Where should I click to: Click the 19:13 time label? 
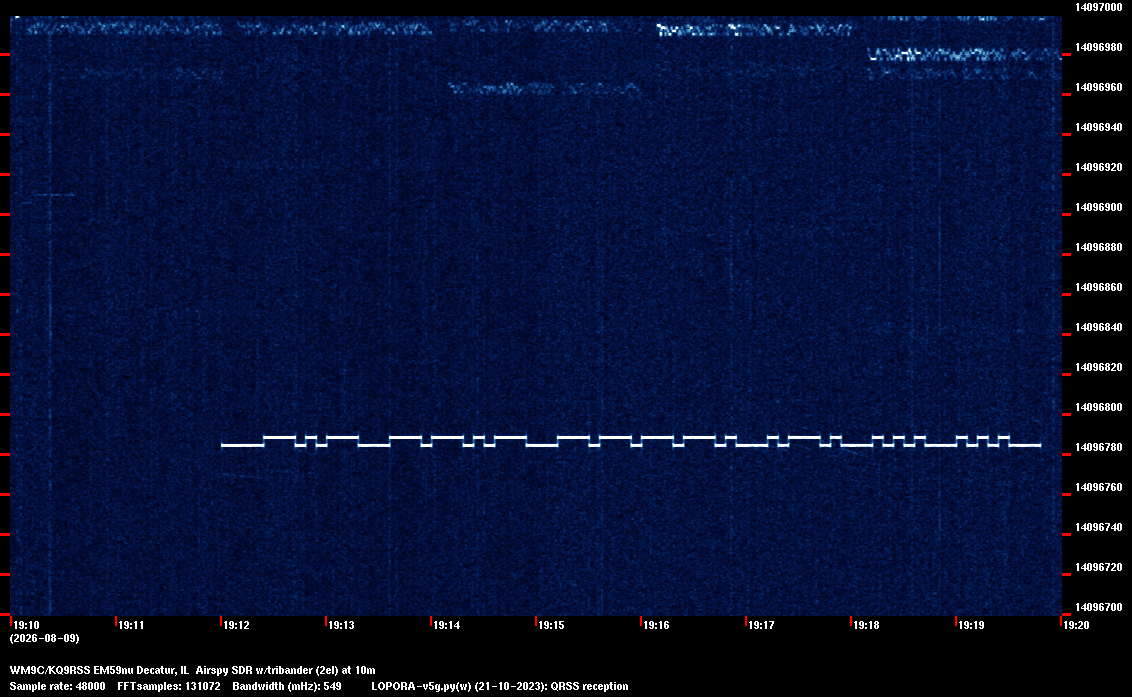[x=341, y=625]
